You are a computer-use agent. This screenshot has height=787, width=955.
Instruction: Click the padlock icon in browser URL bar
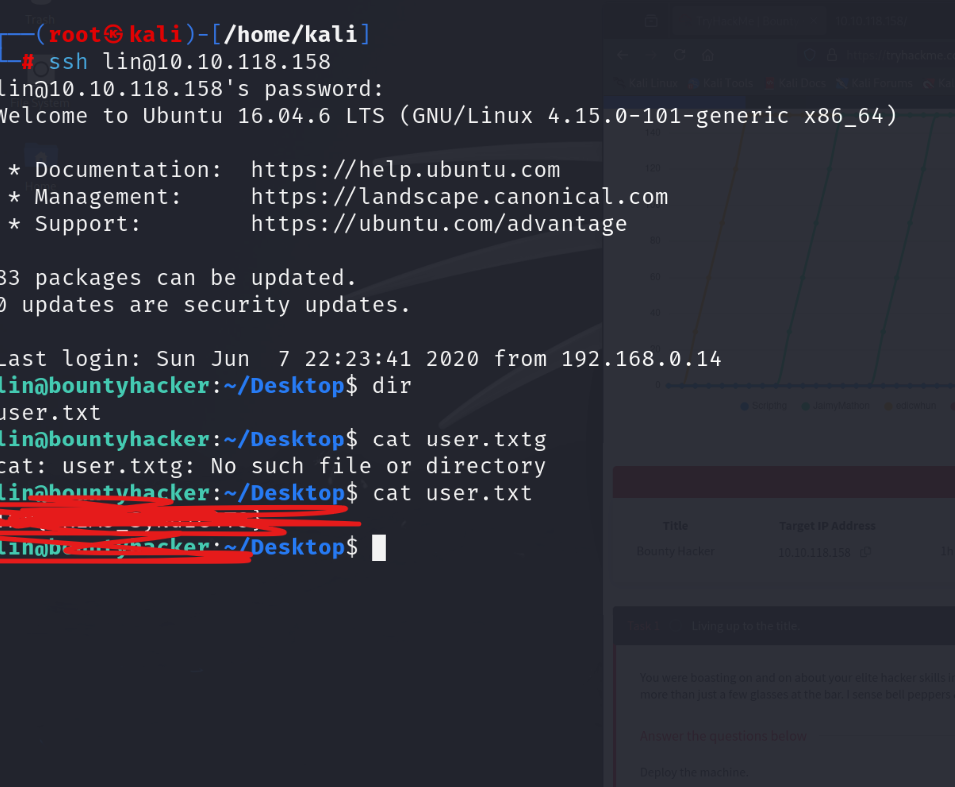click(831, 55)
